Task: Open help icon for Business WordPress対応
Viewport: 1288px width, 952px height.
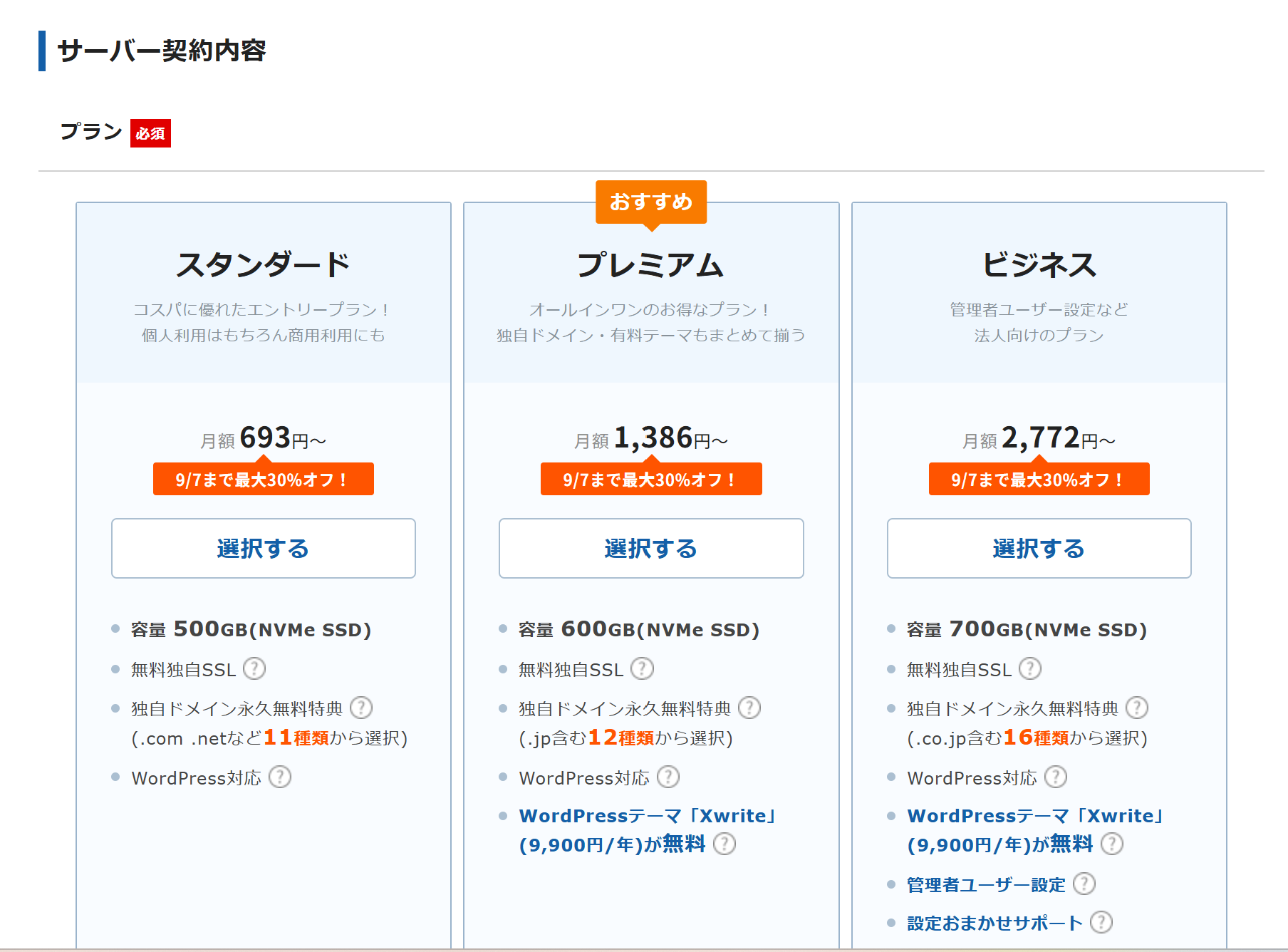Action: tap(1056, 777)
